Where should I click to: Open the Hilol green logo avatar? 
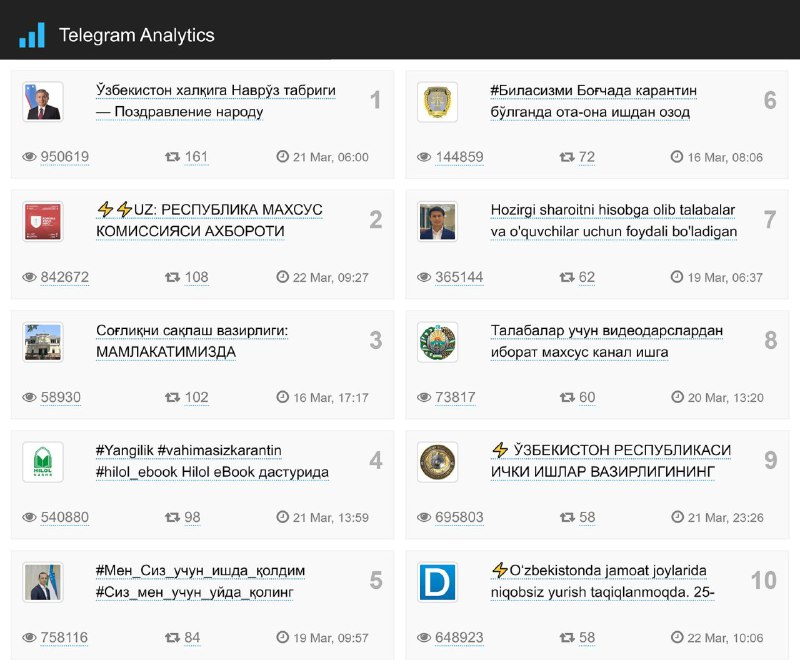click(43, 462)
